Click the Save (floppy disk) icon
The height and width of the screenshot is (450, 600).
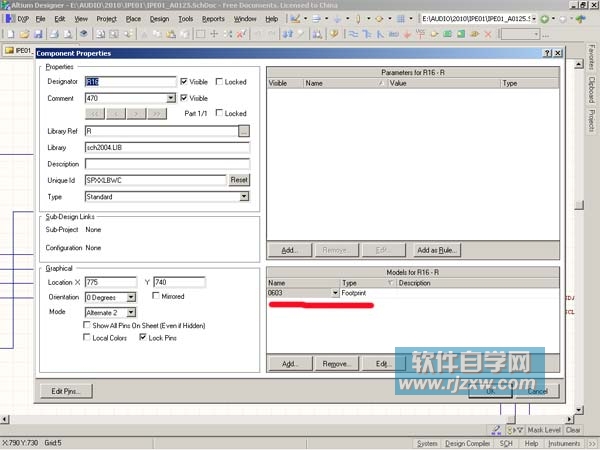point(38,34)
